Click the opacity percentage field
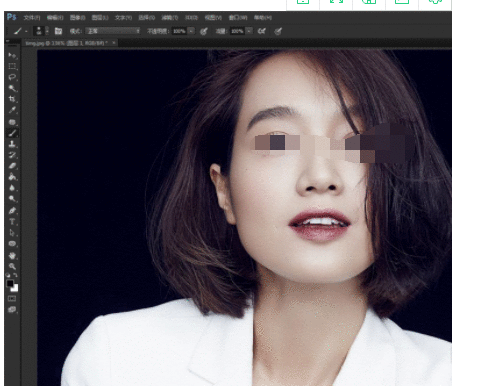The image size is (478, 386). 179,31
